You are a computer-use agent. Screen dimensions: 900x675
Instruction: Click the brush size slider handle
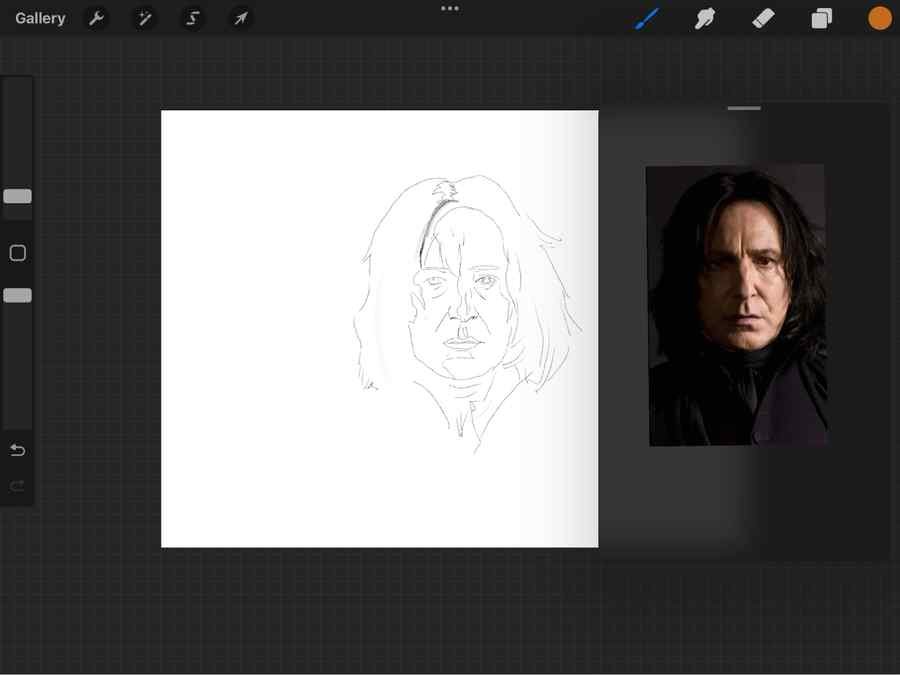coord(17,196)
